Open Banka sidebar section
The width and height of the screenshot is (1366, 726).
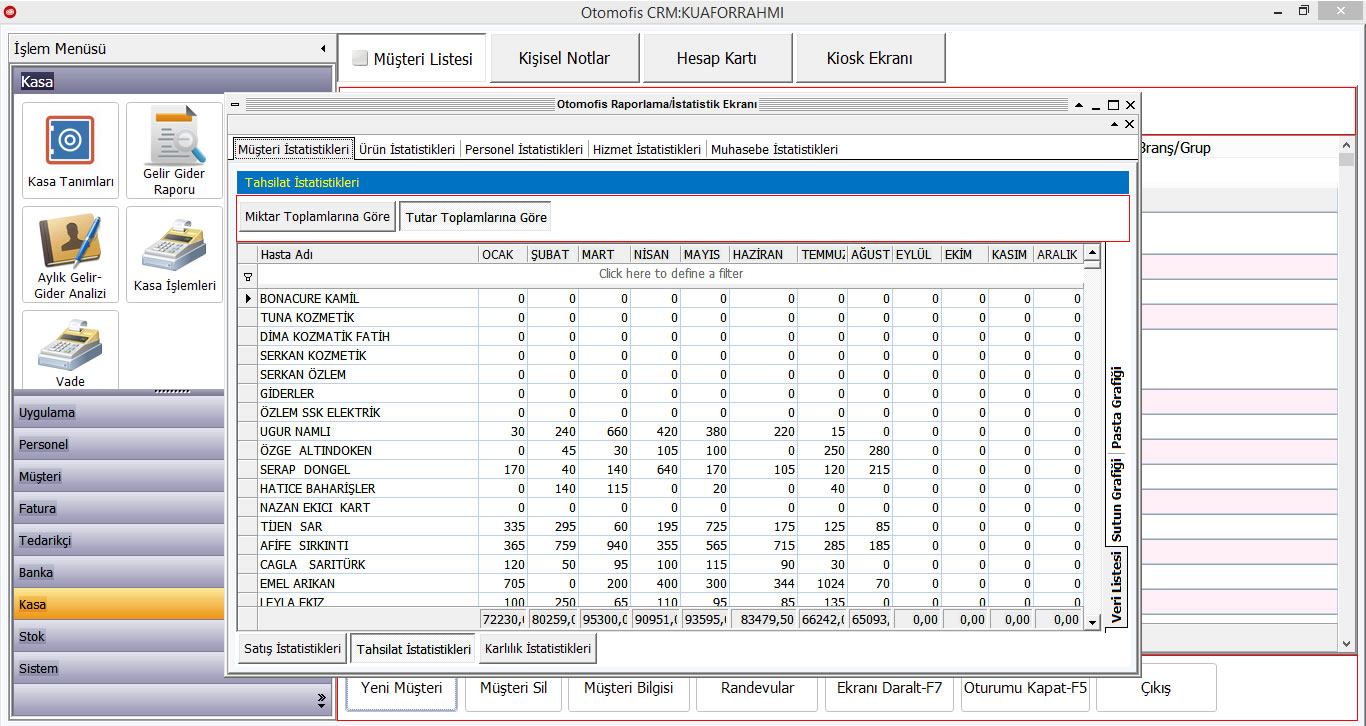pyautogui.click(x=119, y=573)
